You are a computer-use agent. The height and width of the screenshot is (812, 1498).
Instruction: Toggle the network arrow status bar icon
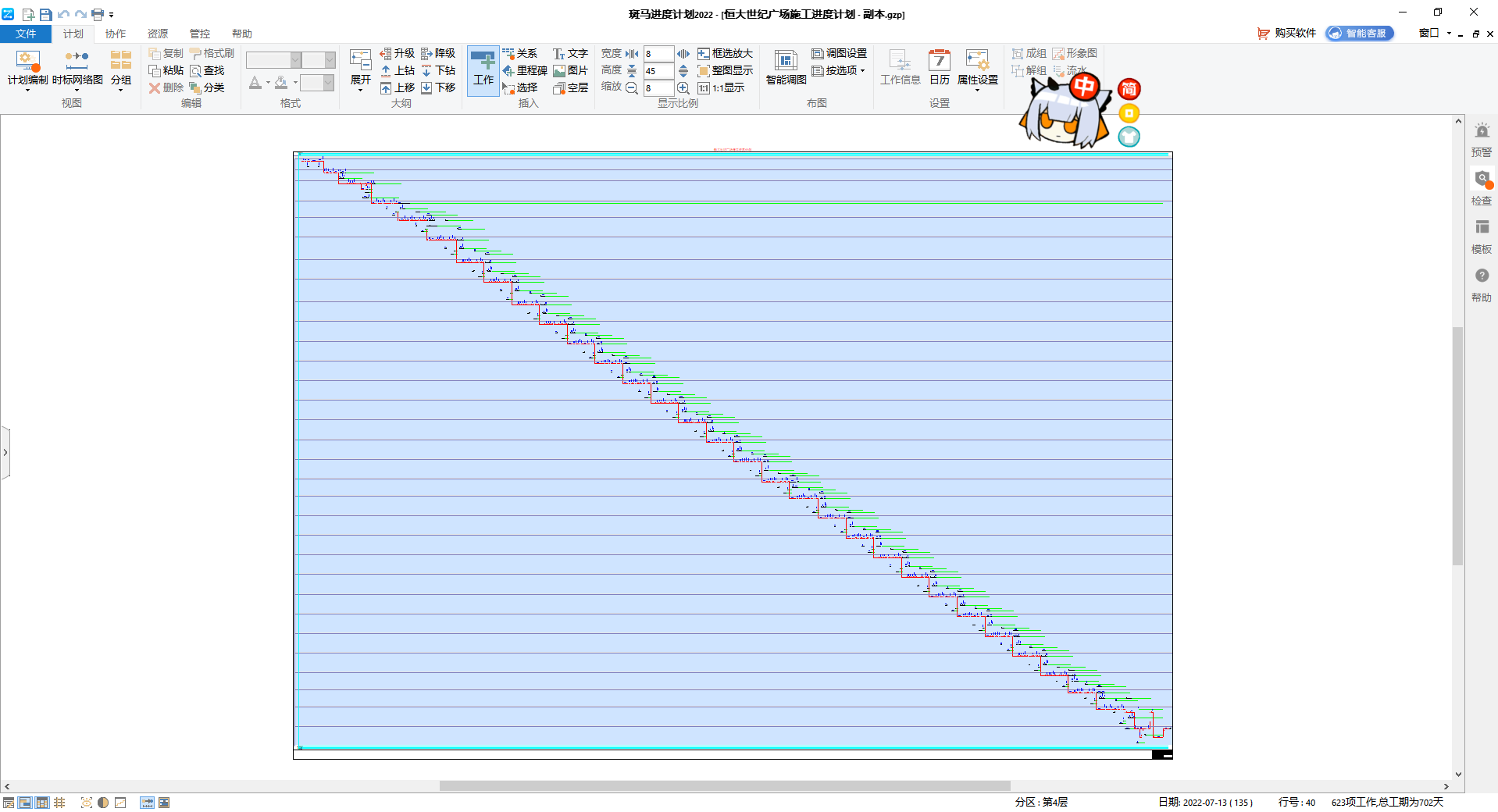147,803
